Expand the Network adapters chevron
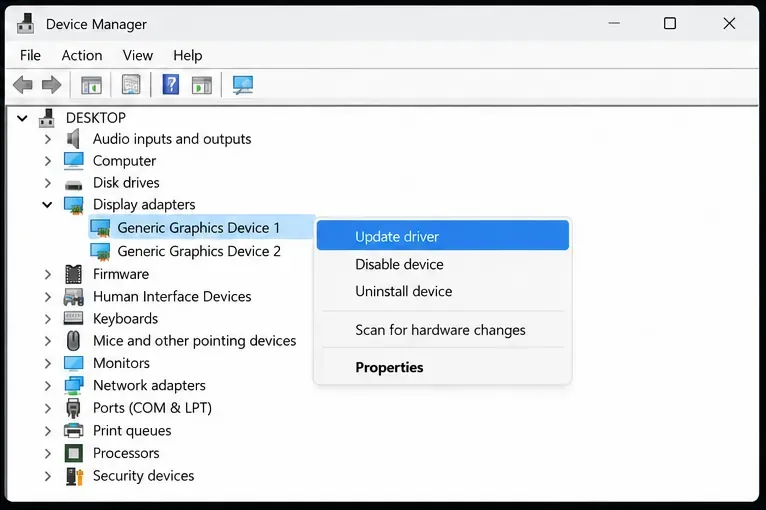The height and width of the screenshot is (510, 766). 47,386
